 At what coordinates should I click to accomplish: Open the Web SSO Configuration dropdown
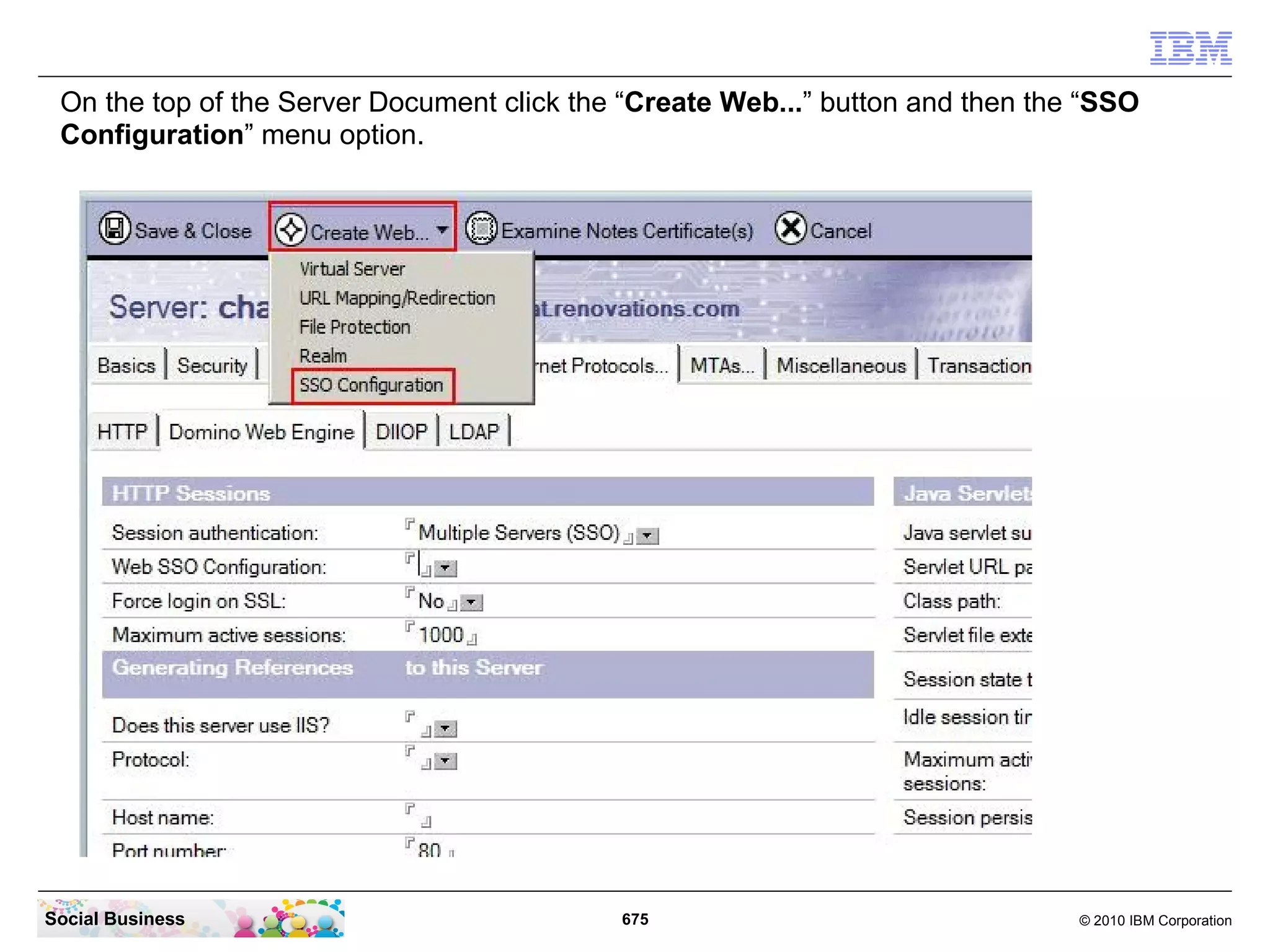[x=445, y=568]
